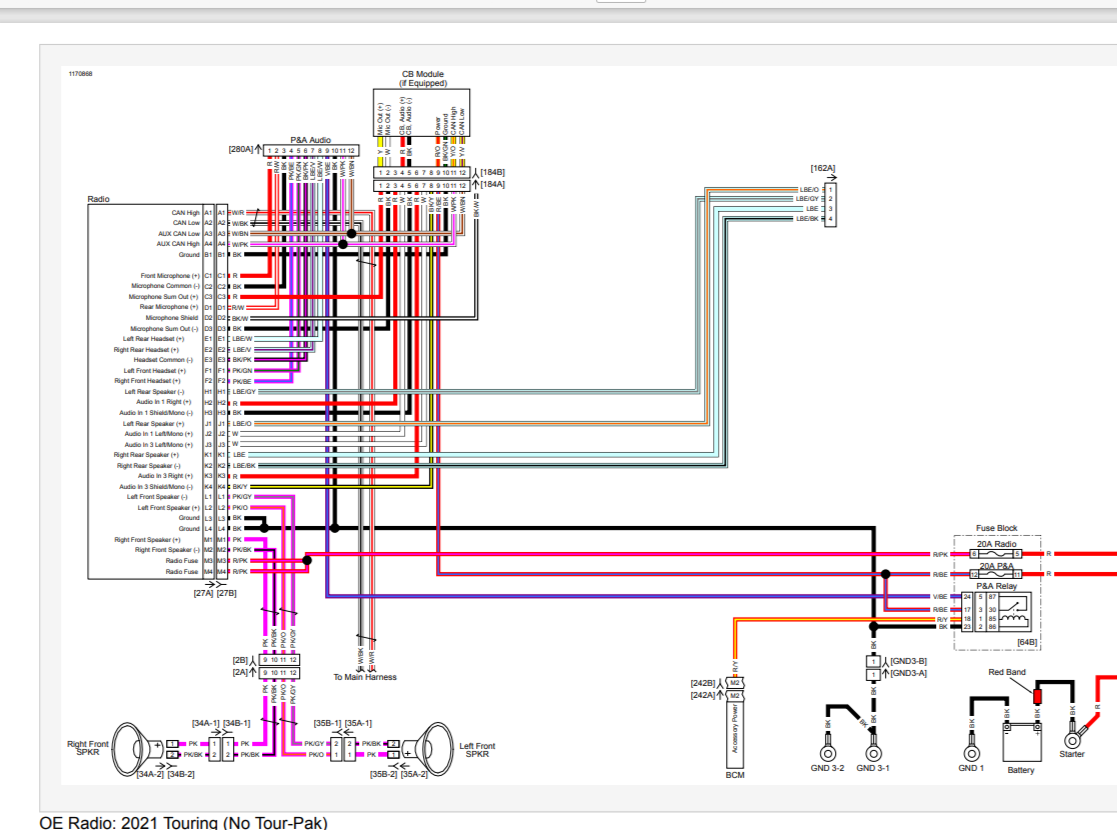Click the Fuse Block heading
Image resolution: width=1117 pixels, height=830 pixels.
point(996,528)
